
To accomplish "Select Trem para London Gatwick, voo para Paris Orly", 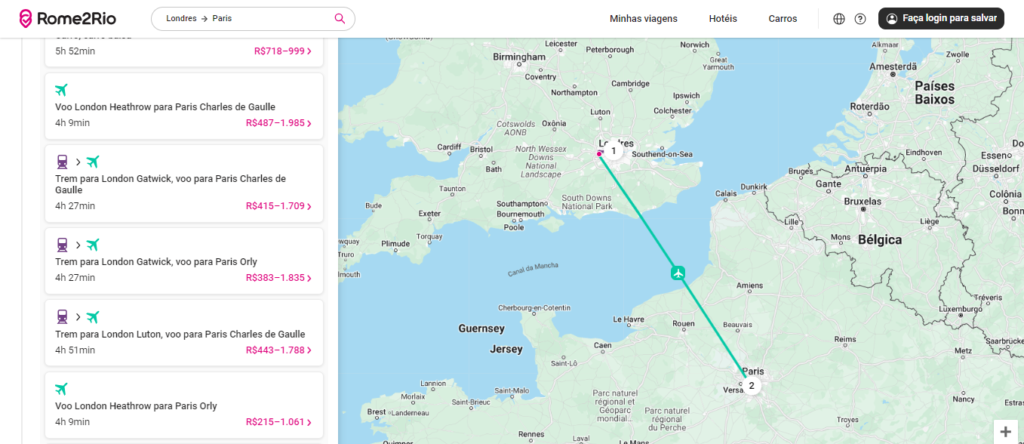I will point(155,262).
